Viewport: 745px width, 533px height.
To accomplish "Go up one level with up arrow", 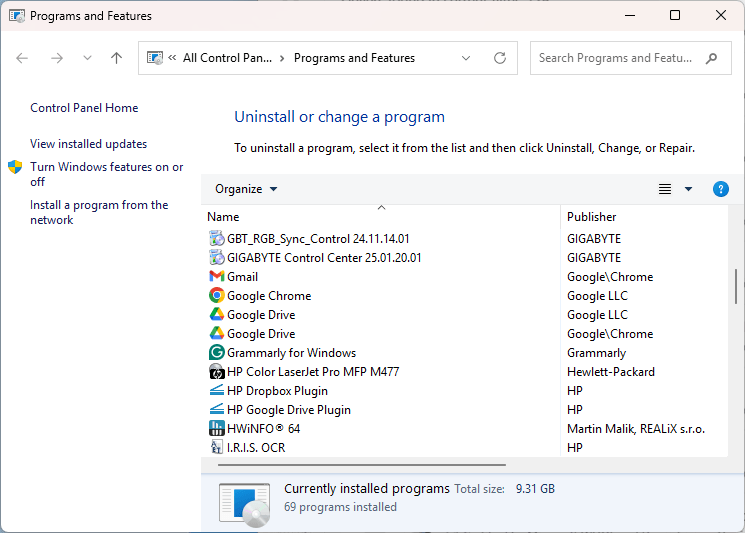I will 116,58.
